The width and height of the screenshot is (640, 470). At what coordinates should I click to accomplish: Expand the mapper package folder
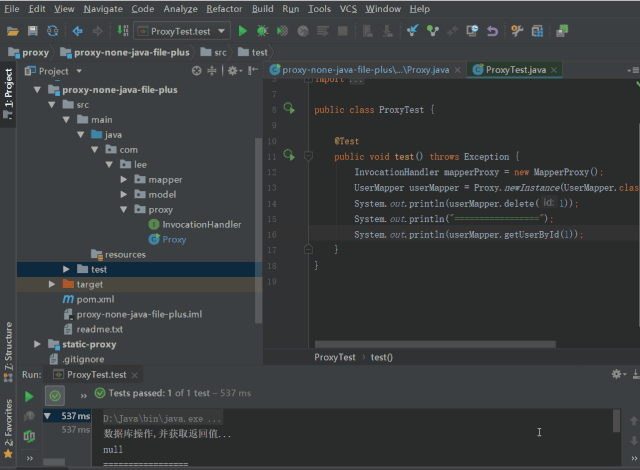124,180
